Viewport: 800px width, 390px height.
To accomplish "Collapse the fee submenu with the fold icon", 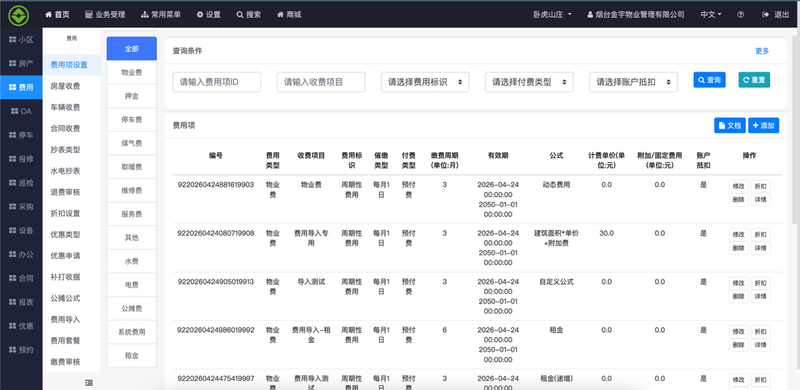I will tap(89, 382).
